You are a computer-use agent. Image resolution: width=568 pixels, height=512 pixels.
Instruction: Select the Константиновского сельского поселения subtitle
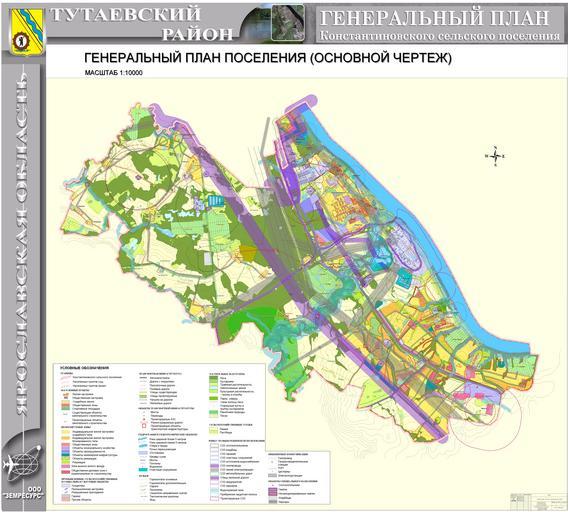(x=440, y=36)
